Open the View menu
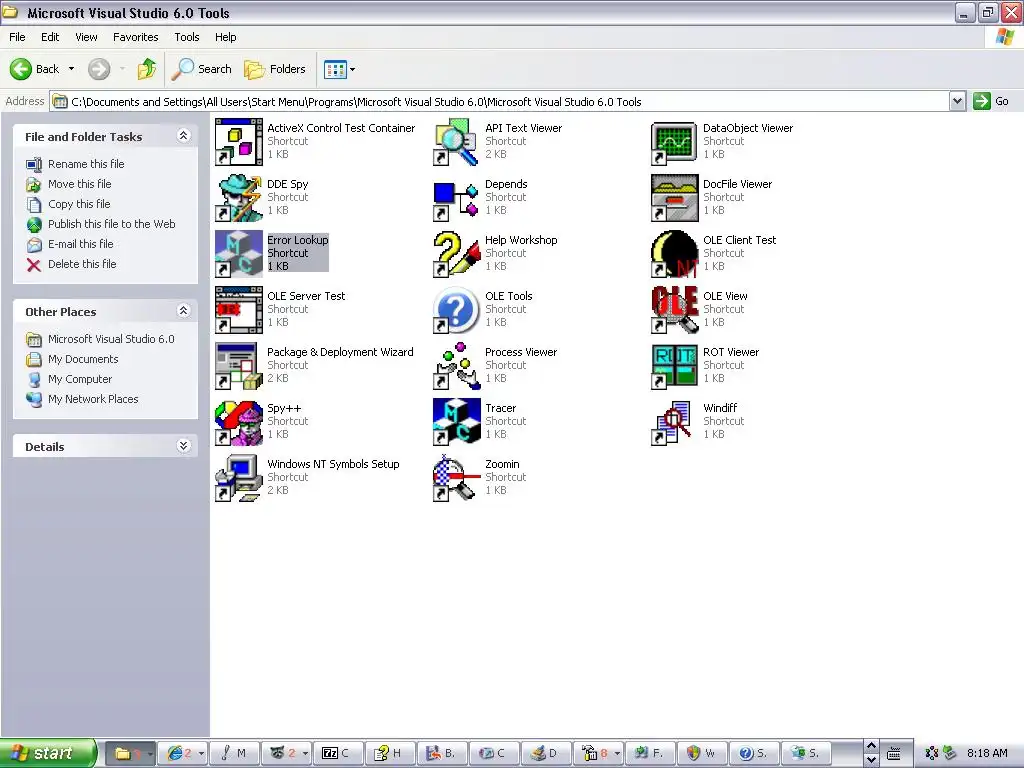 coord(86,37)
